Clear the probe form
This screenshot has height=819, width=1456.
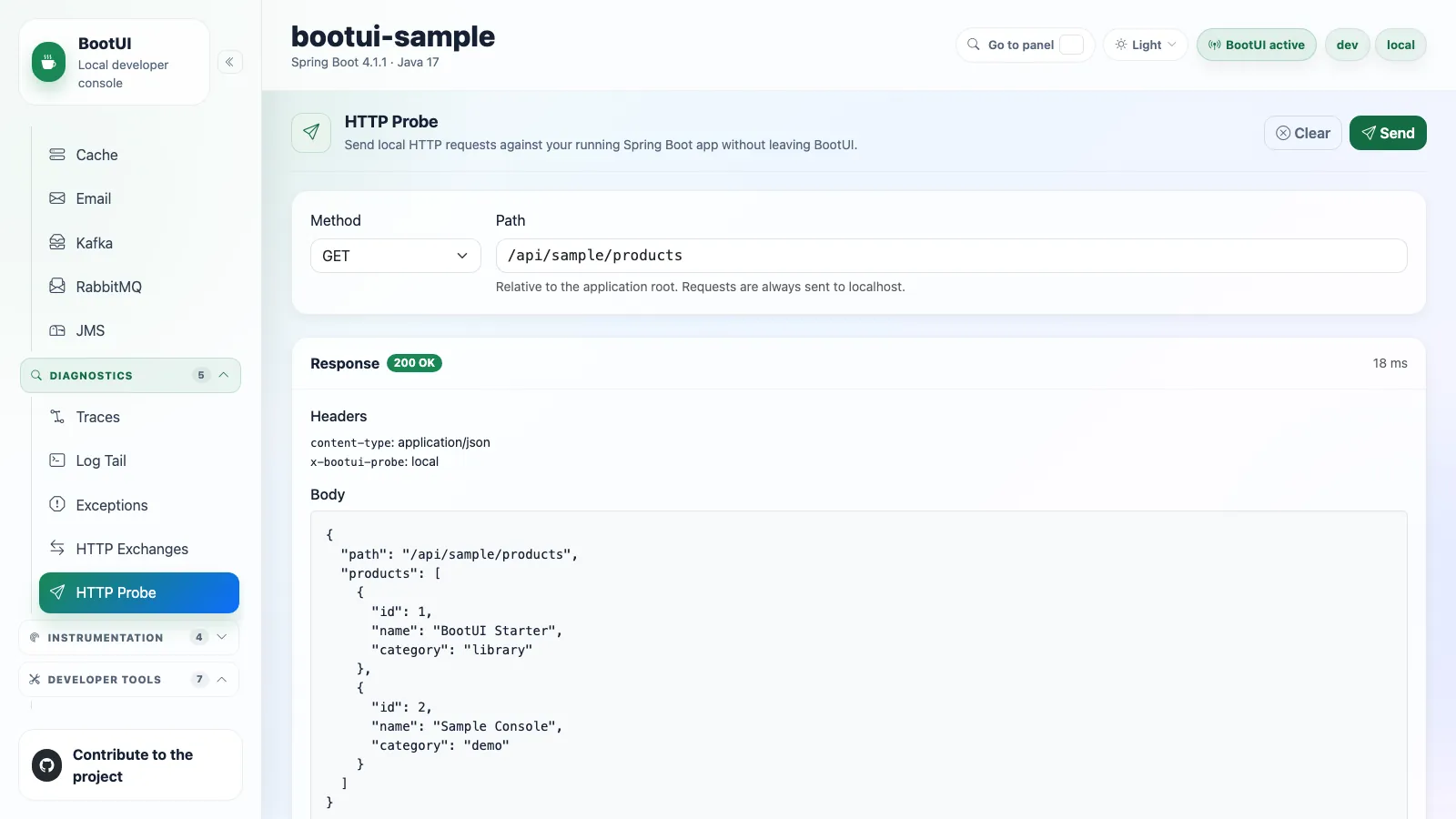[x=1302, y=133]
